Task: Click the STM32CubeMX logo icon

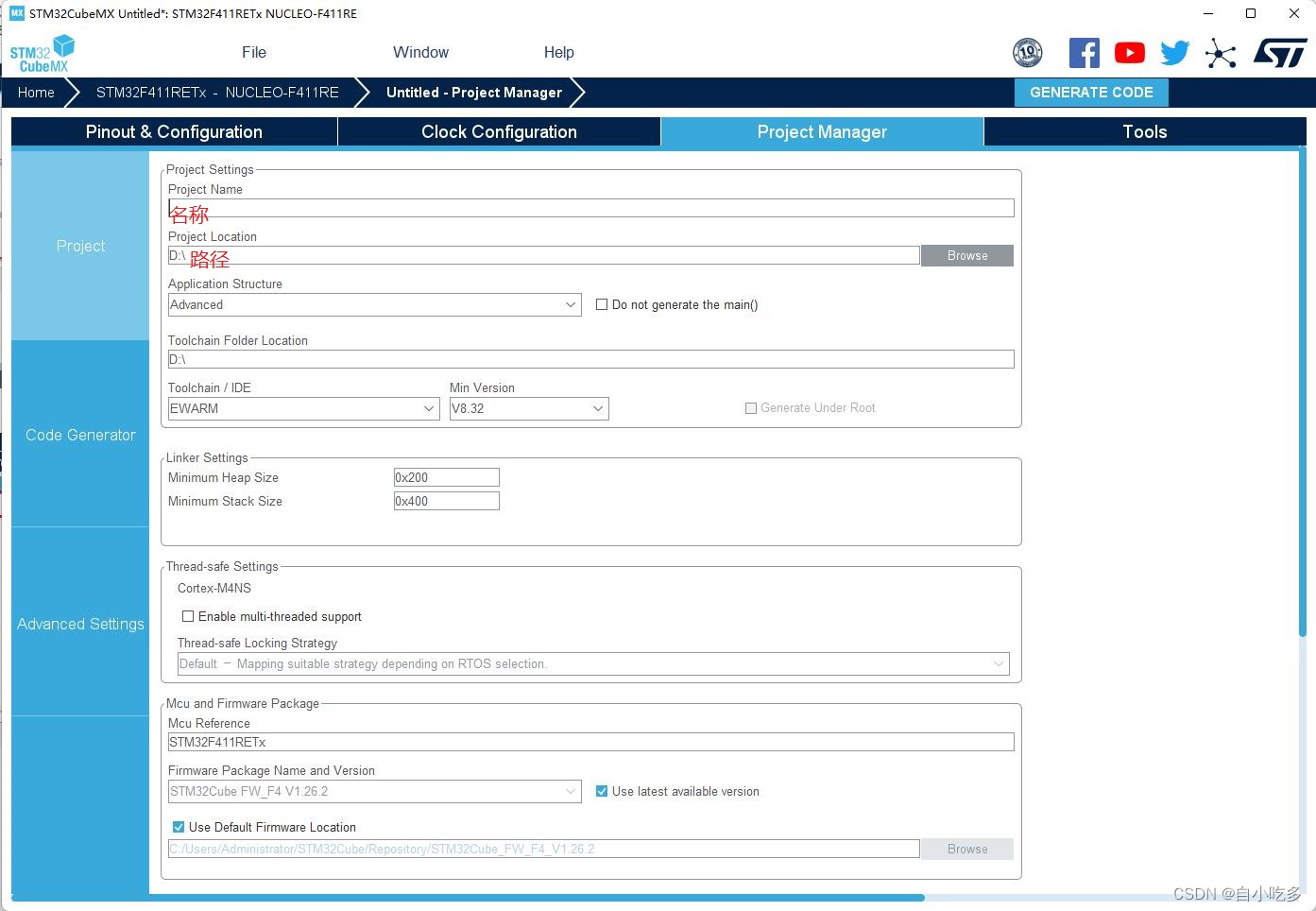Action: (x=43, y=54)
